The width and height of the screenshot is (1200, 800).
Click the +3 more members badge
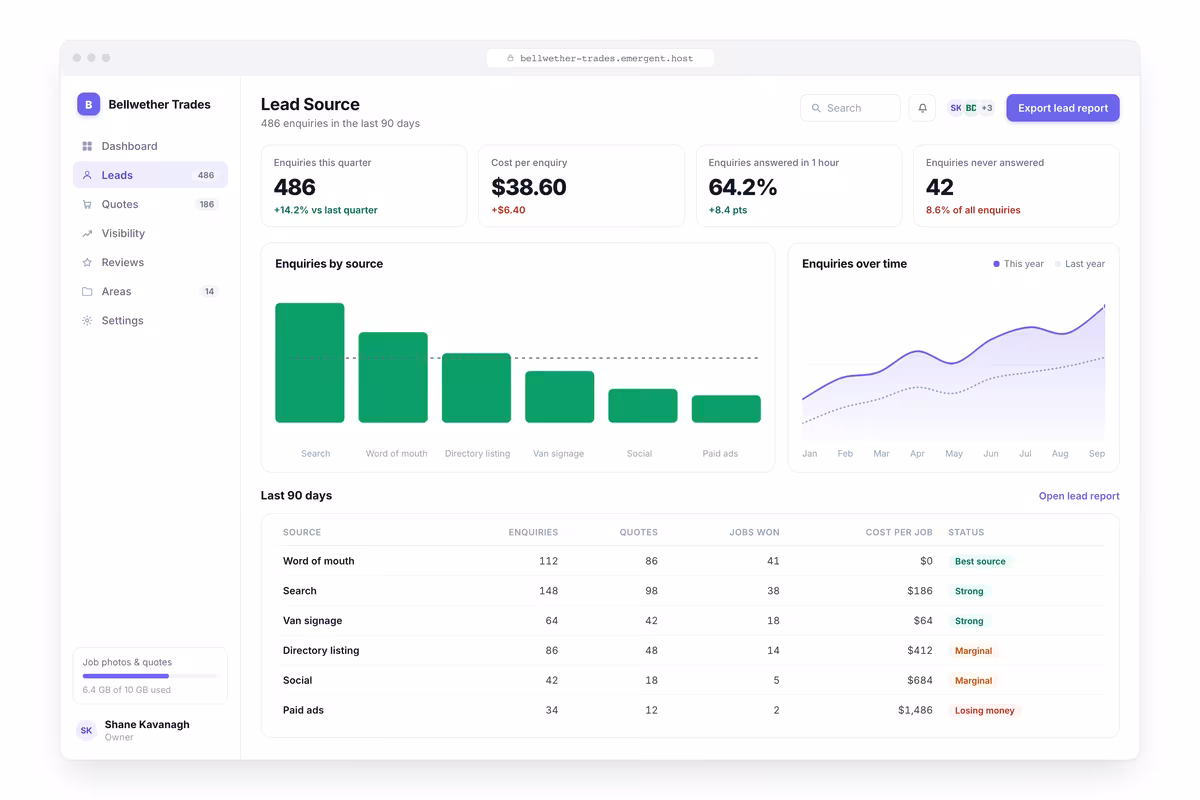(986, 108)
